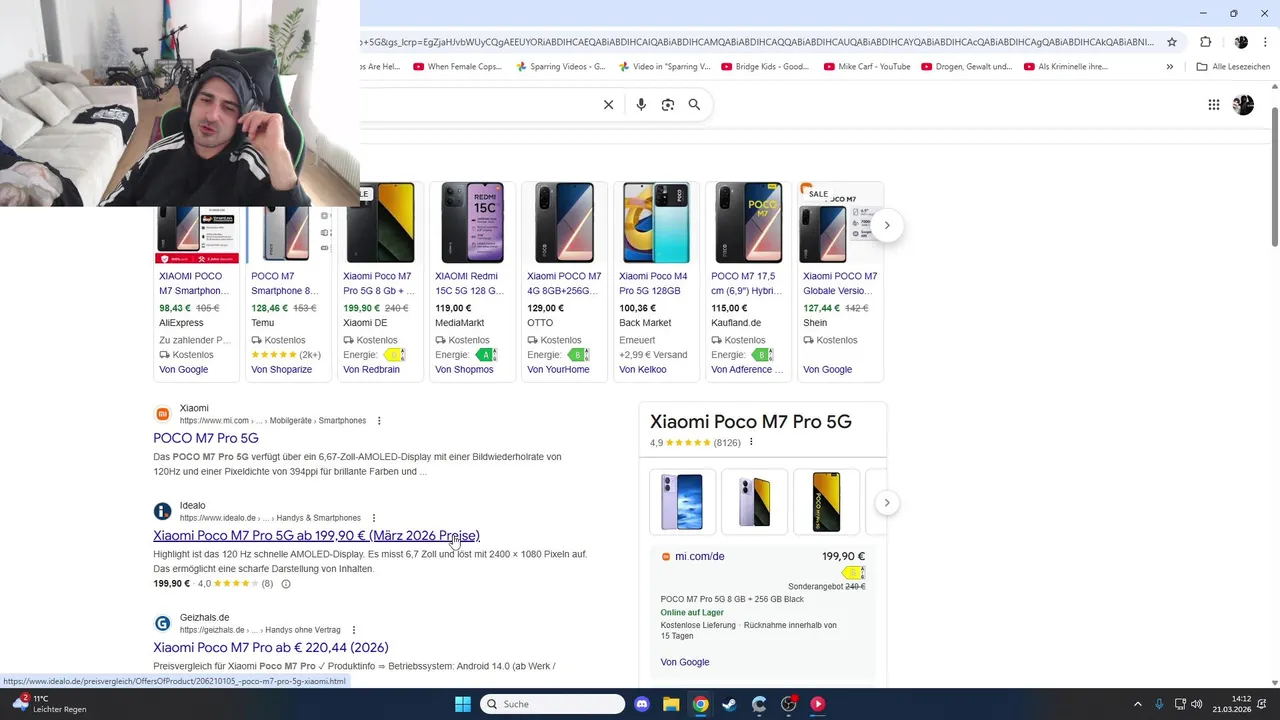Open the Alle Lesezeichen folder
The width and height of the screenshot is (1280, 720).
pyautogui.click(x=1233, y=67)
